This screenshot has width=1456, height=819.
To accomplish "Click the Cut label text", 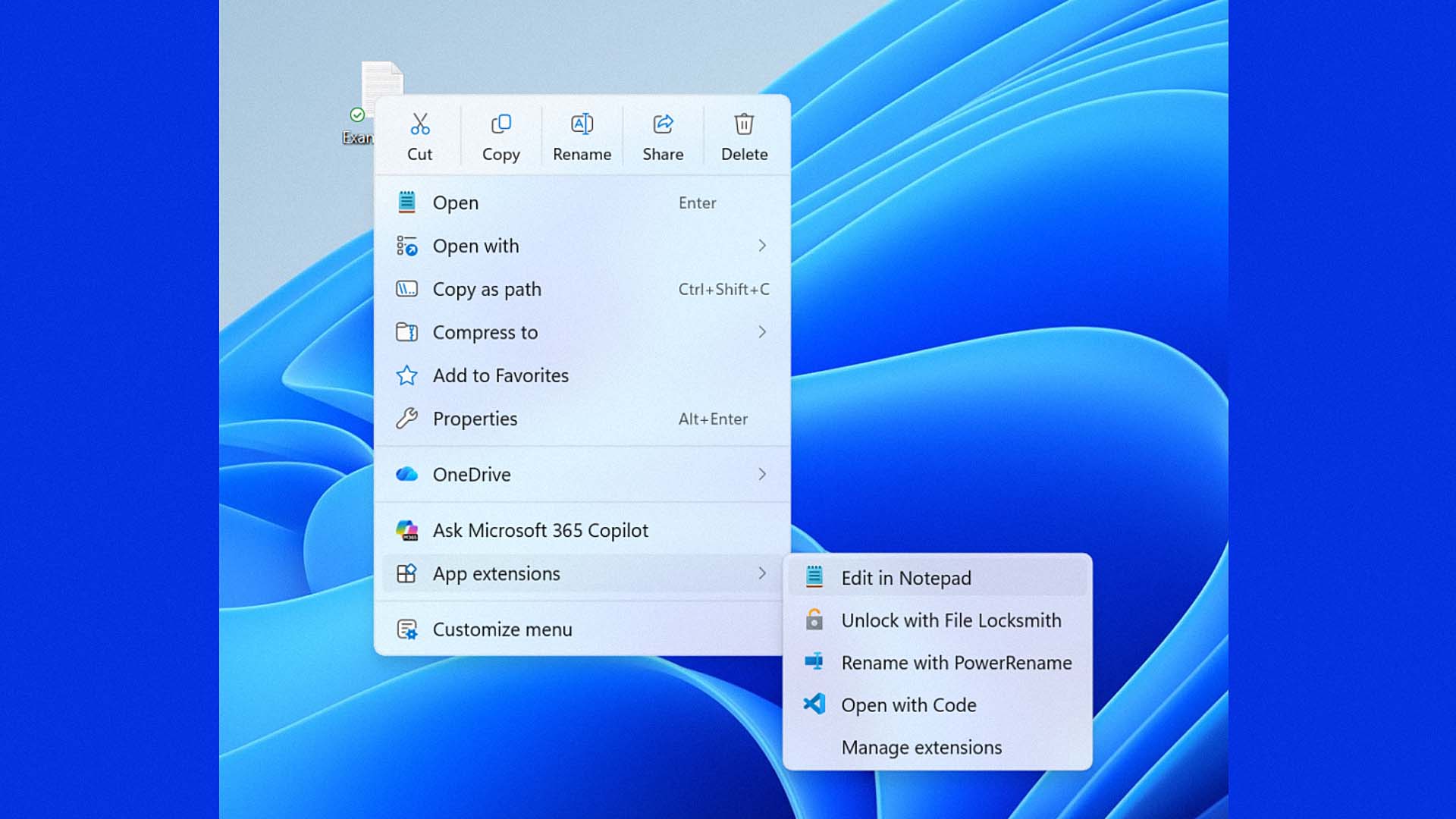I will tap(420, 154).
